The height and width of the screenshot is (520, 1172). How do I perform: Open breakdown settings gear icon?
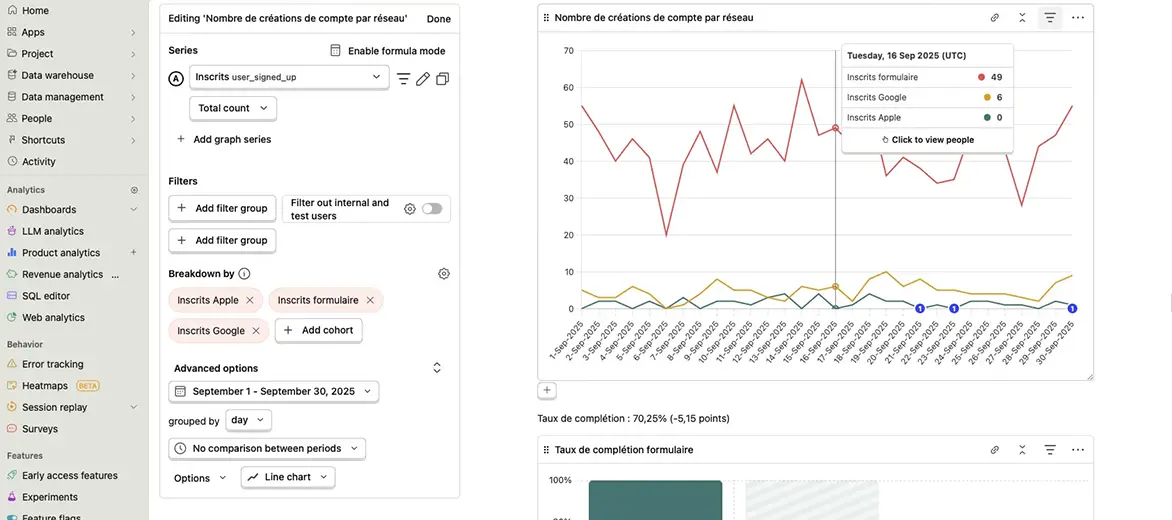444,274
